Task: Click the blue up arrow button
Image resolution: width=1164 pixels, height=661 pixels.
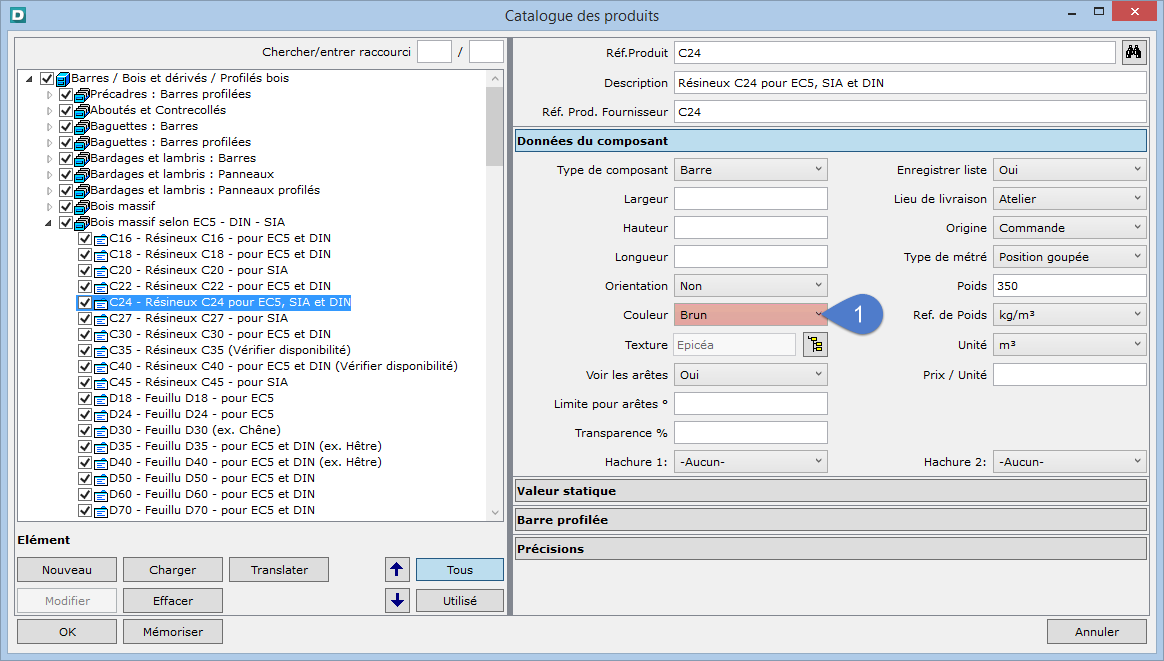Action: [x=397, y=570]
